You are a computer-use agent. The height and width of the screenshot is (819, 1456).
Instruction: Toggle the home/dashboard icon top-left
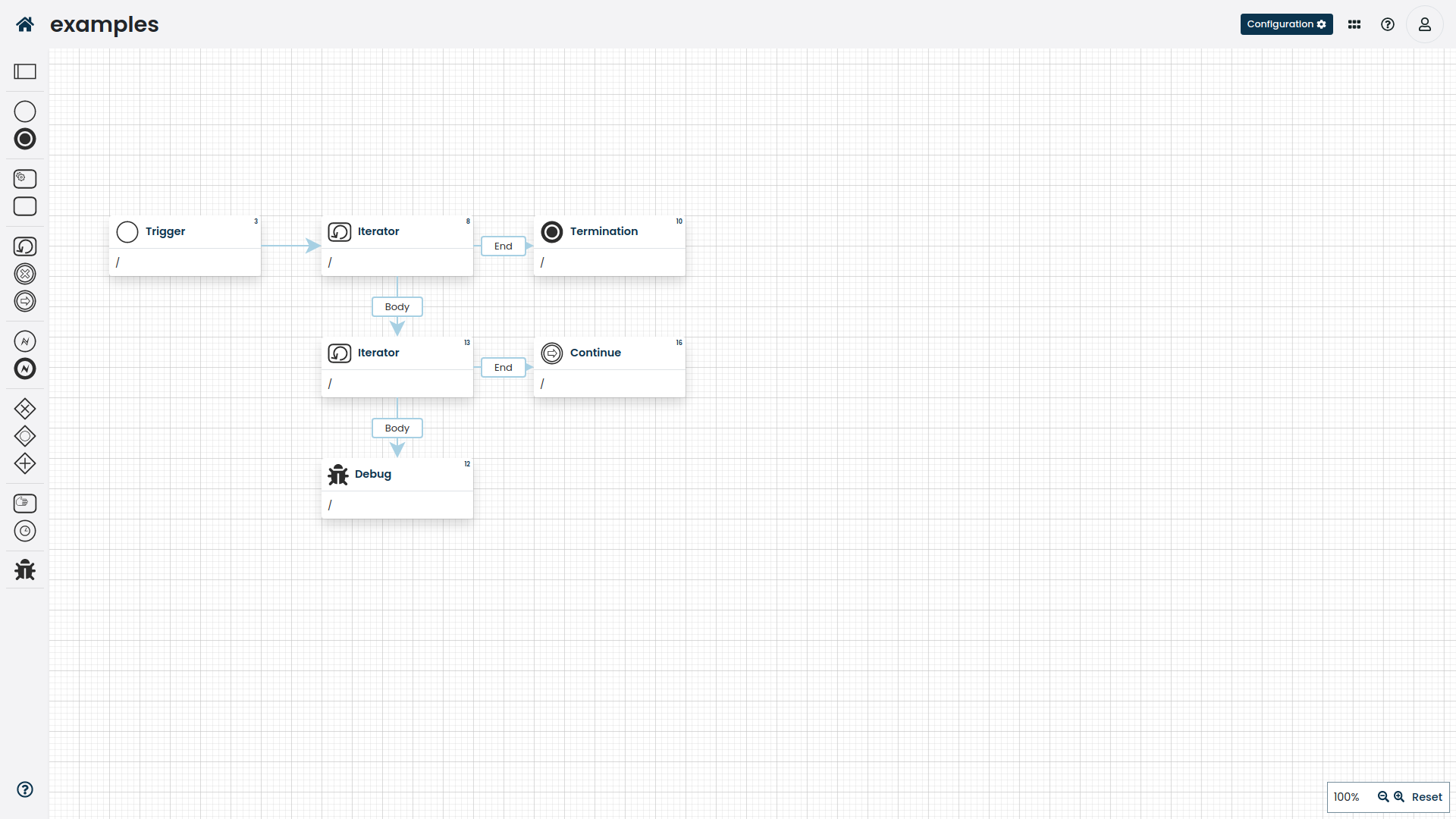(x=25, y=24)
